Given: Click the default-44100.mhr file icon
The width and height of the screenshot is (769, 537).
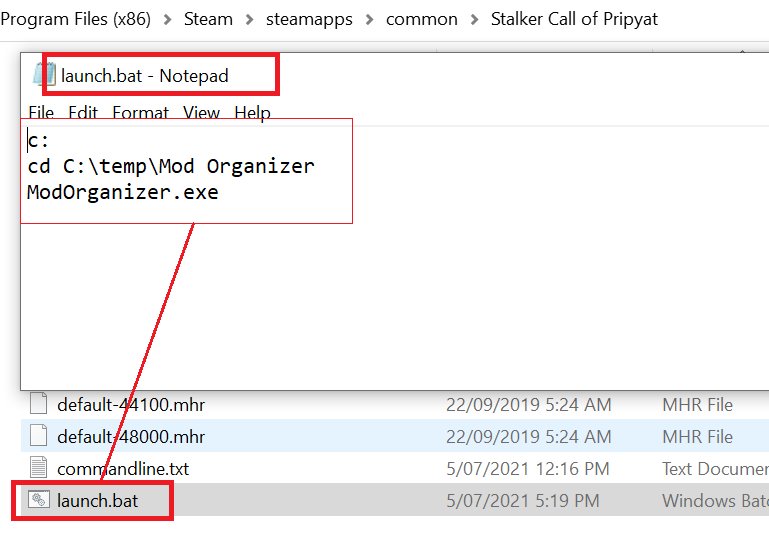Looking at the screenshot, I should coord(39,404).
